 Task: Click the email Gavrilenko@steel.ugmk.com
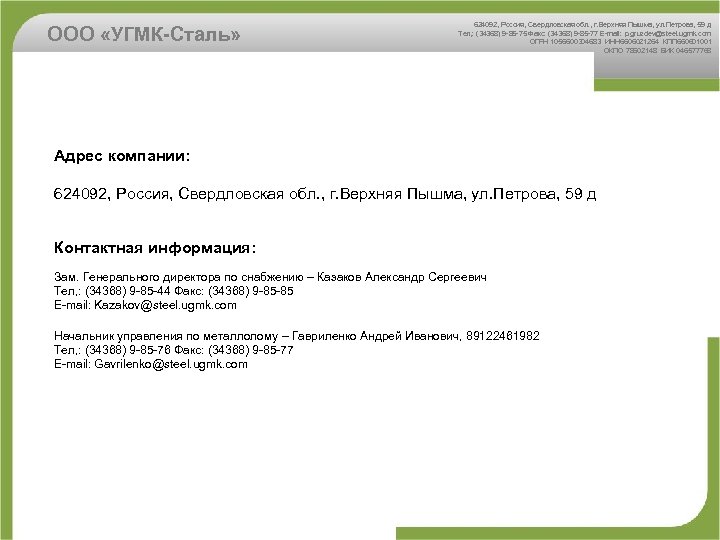coord(171,364)
